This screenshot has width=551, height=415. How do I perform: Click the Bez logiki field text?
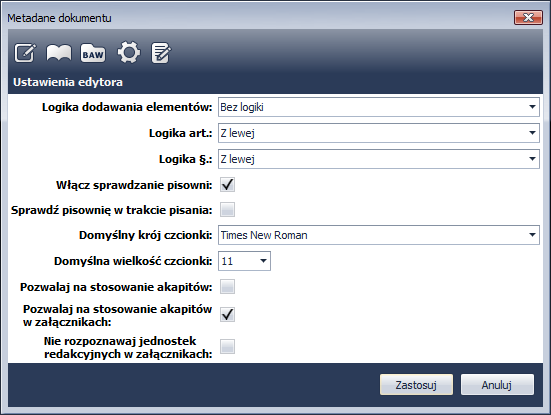(x=242, y=107)
